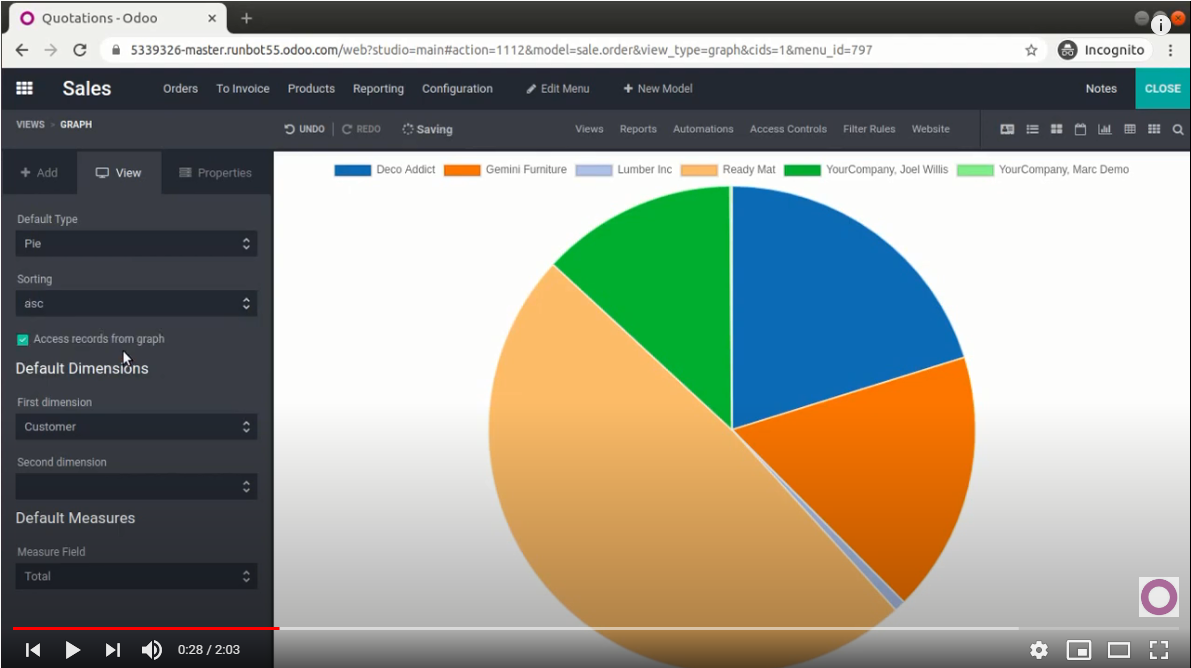Open the pivot table view icon

point(1129,129)
